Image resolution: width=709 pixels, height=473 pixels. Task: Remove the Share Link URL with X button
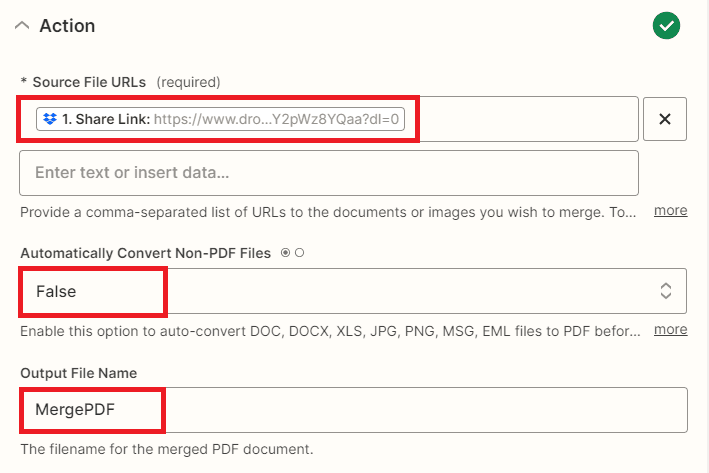point(664,120)
